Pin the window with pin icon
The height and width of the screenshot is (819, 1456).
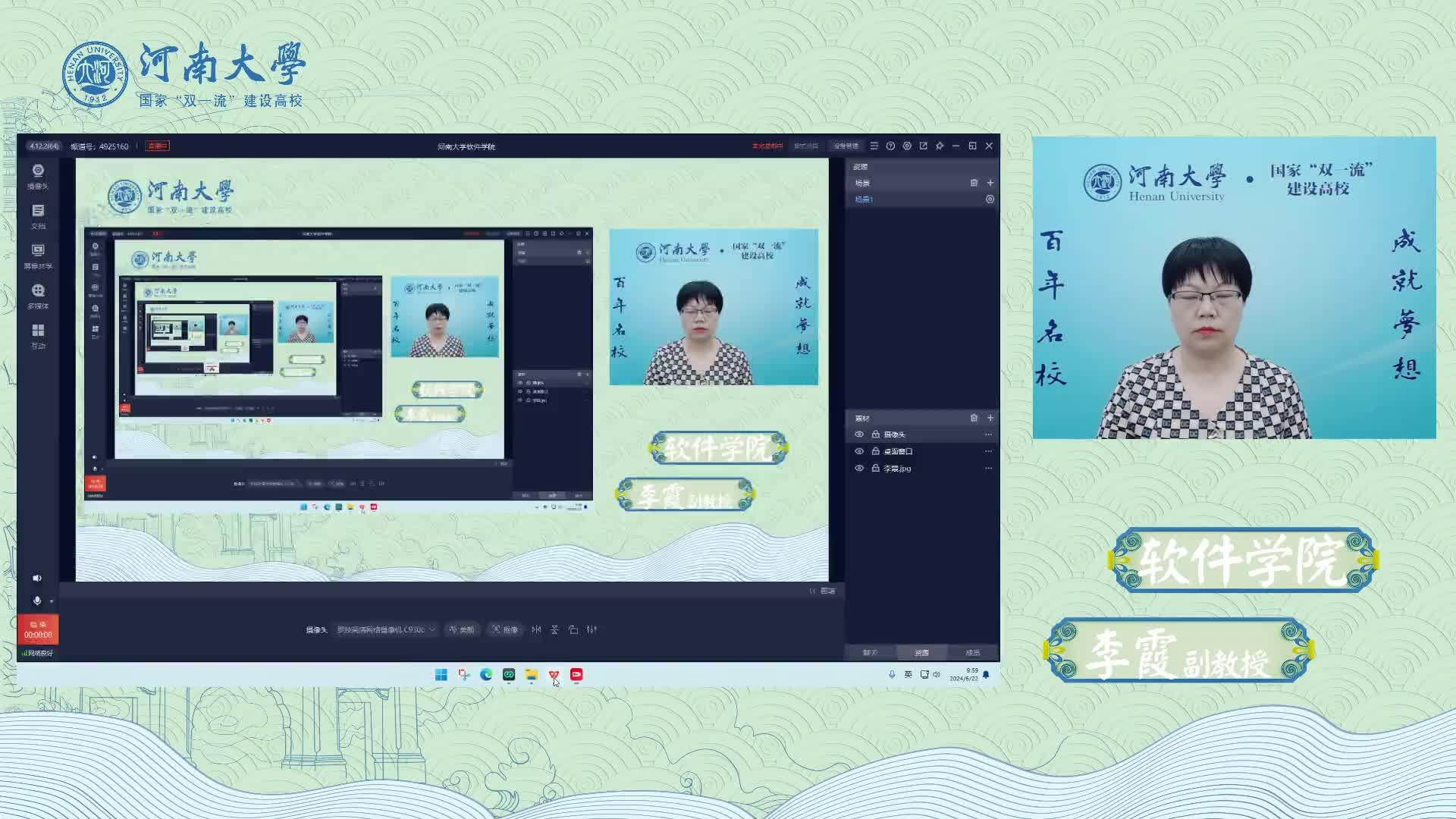(x=940, y=146)
